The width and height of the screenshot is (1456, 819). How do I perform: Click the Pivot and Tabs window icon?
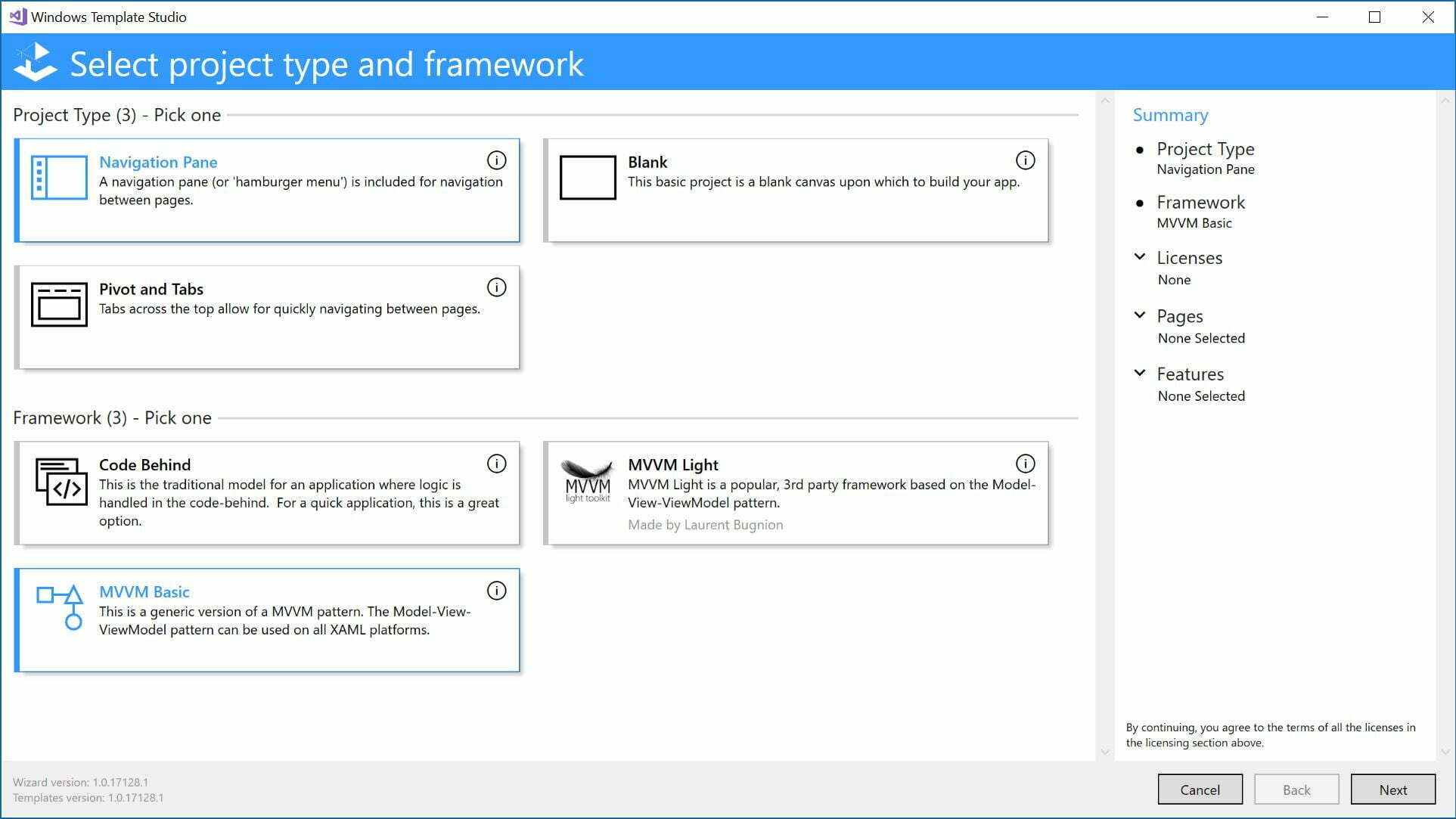tap(59, 305)
